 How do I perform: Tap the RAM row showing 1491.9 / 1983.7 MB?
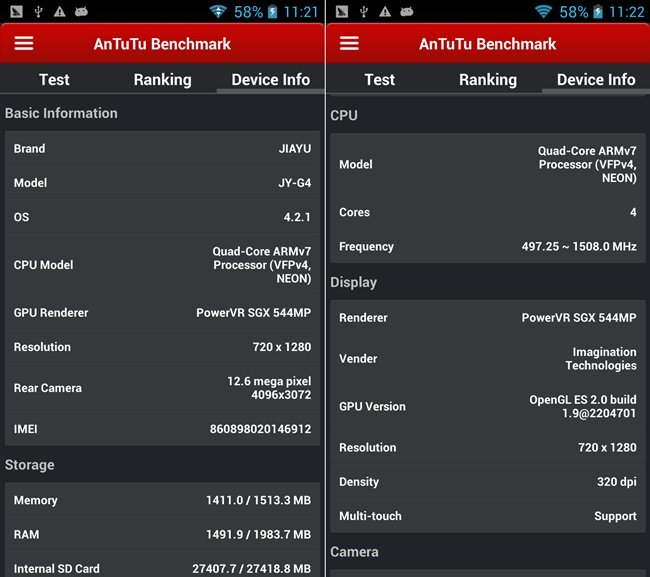[162, 534]
